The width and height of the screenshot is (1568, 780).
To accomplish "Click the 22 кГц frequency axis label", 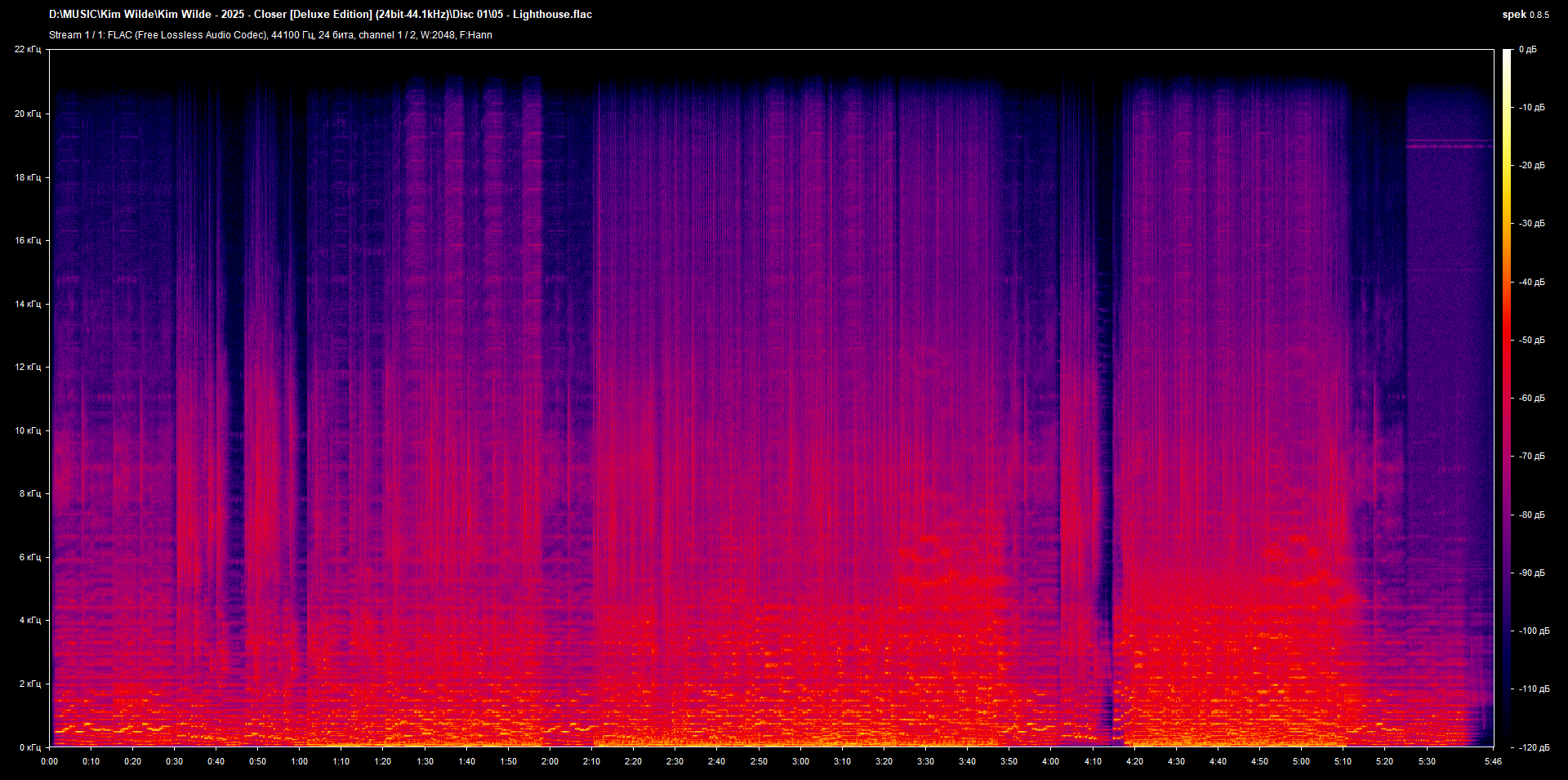I will coord(27,50).
